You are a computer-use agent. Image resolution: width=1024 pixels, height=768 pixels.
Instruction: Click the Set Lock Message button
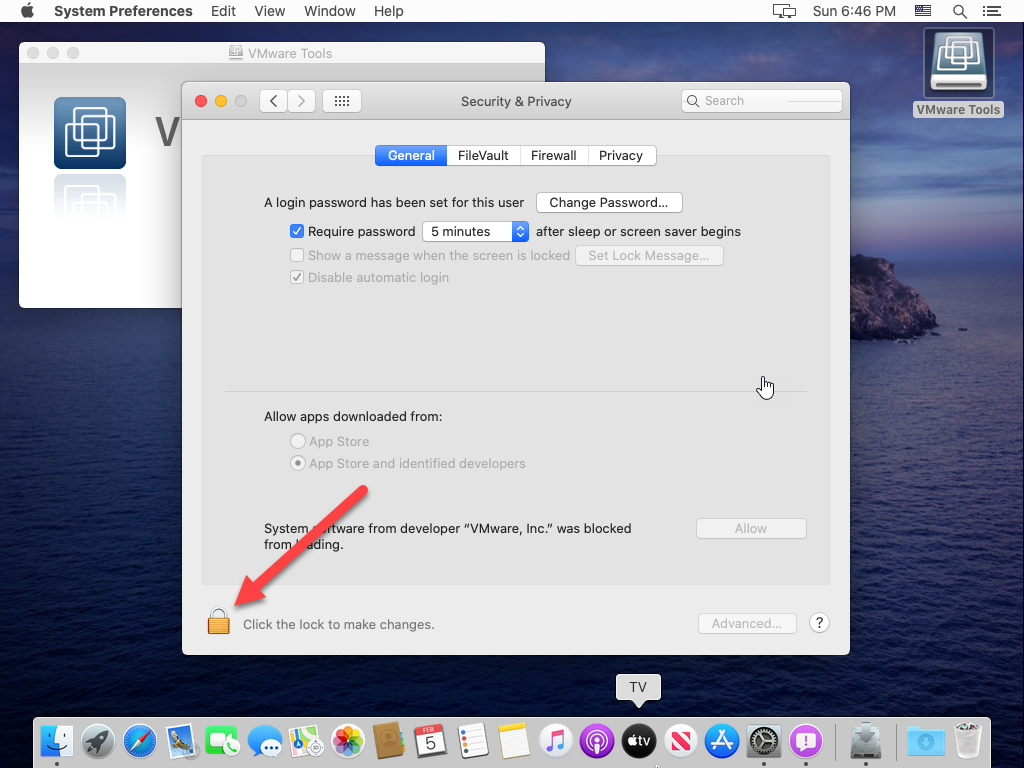(x=649, y=255)
